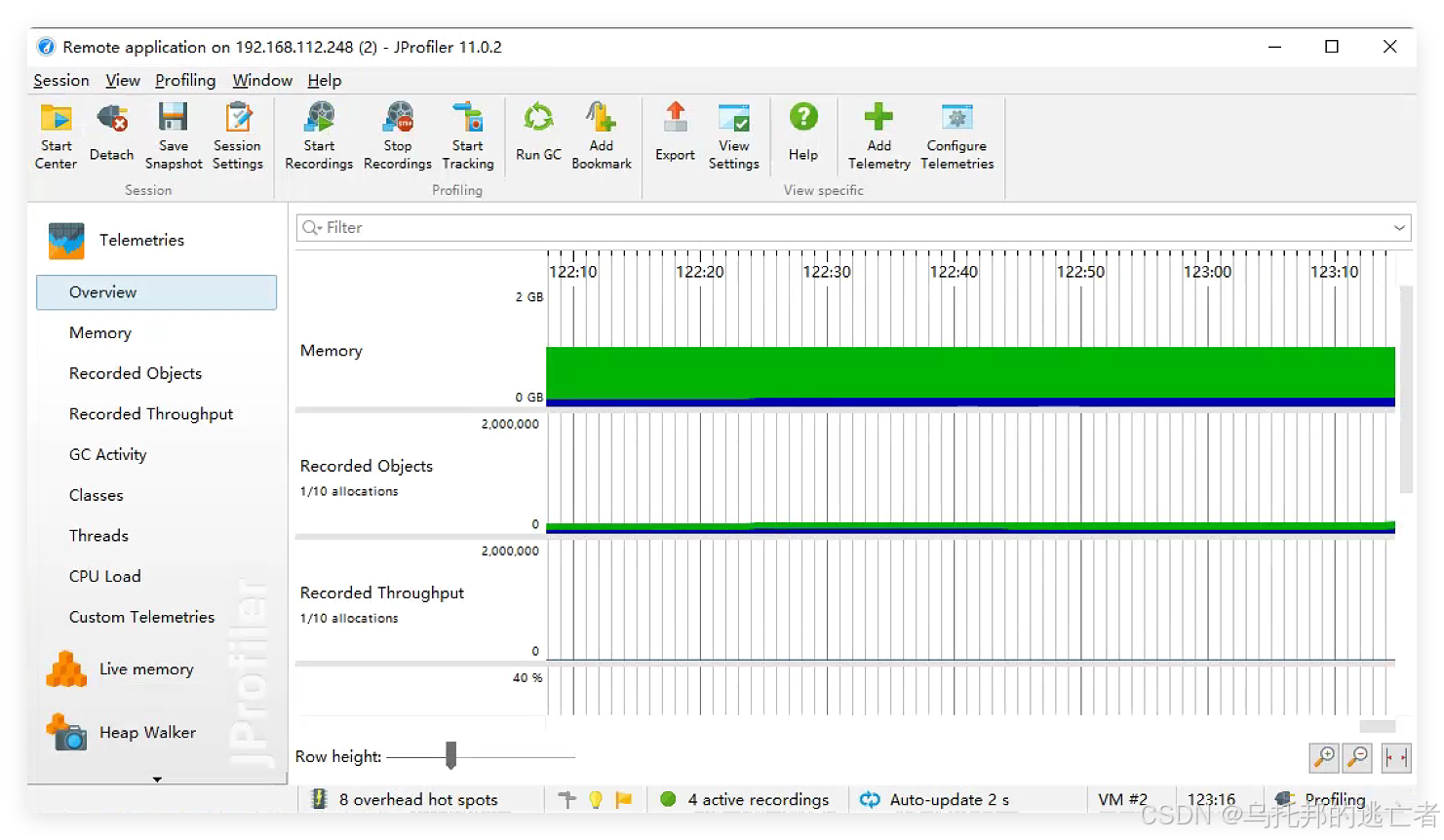Image resolution: width=1444 pixels, height=840 pixels.
Task: Open the Help menu
Action: 325,81
